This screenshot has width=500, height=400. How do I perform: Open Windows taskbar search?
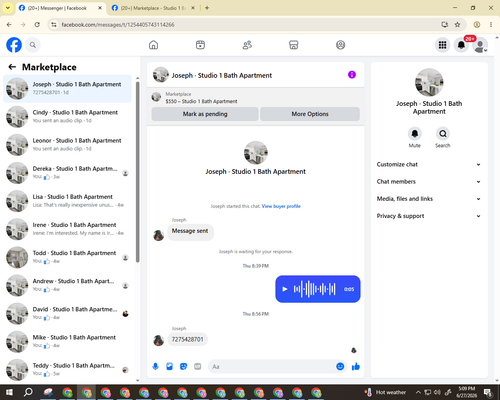28,392
